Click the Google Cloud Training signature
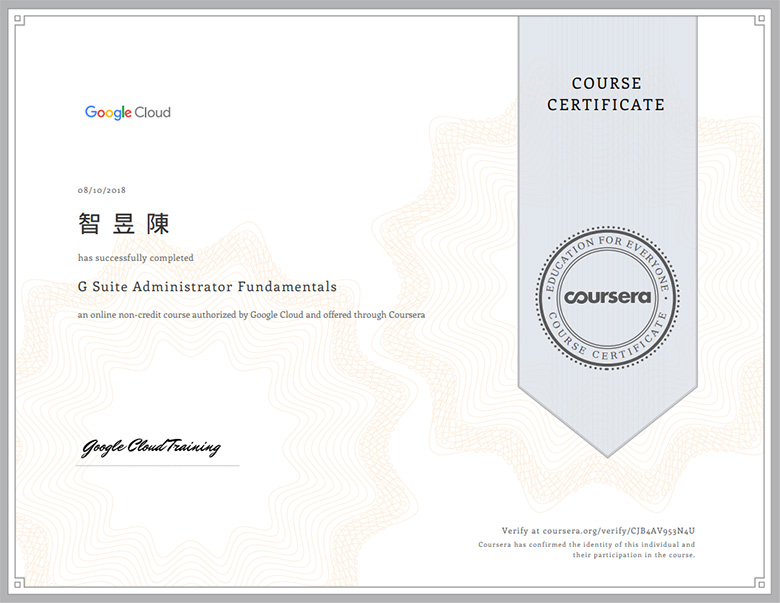The image size is (780, 603). (150, 447)
